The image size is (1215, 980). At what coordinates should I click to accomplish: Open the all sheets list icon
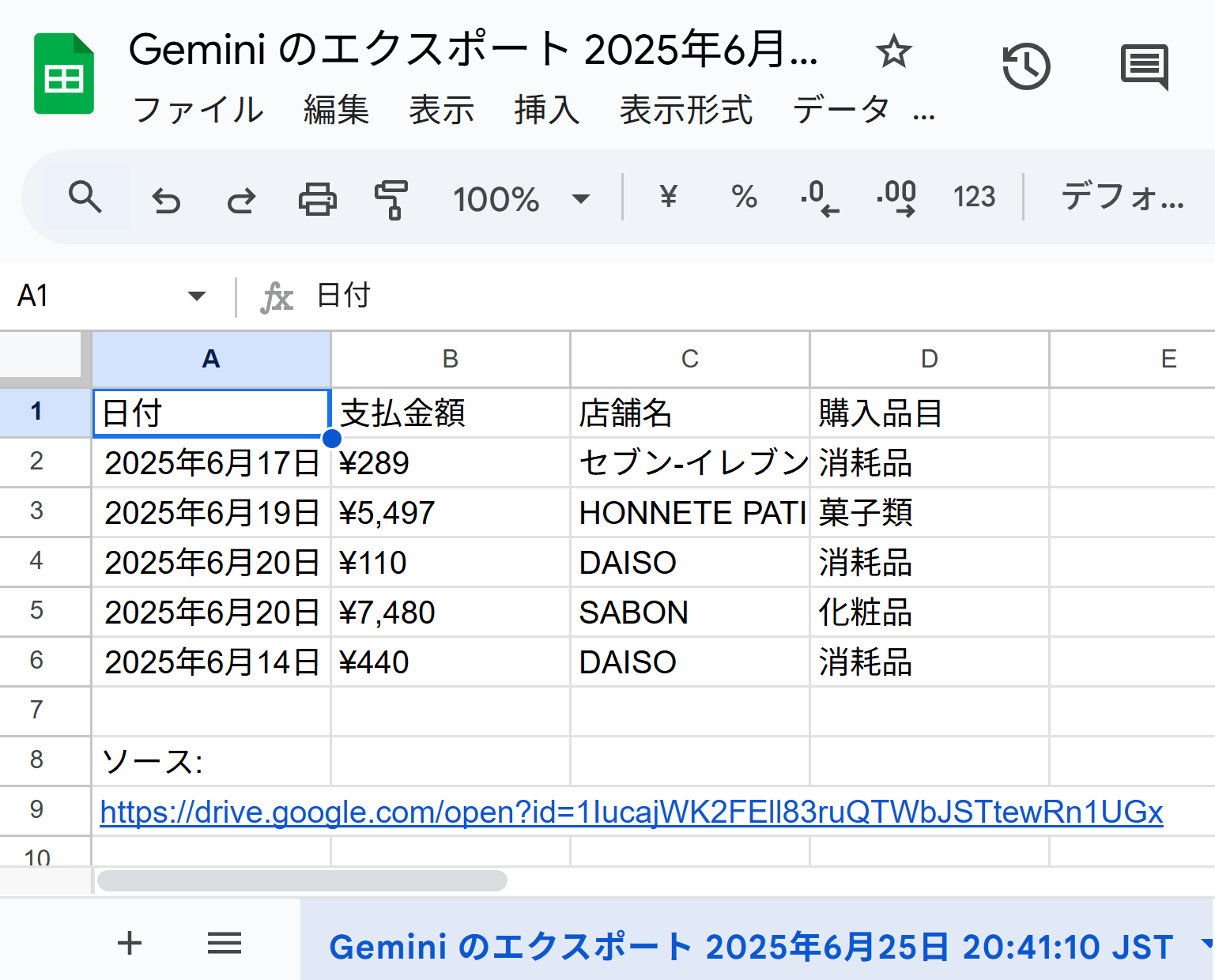[225, 942]
